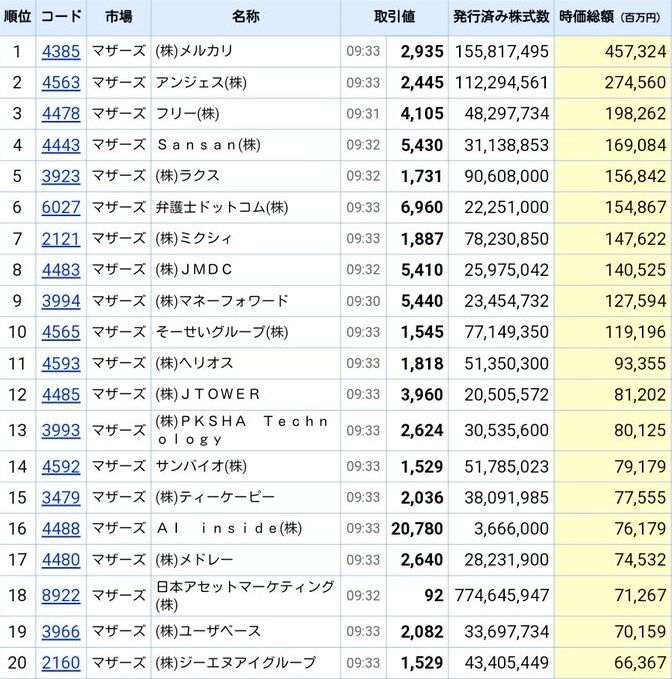The width and height of the screenshot is (672, 679).
Task: Open stock code 4443 link
Action: (61, 145)
